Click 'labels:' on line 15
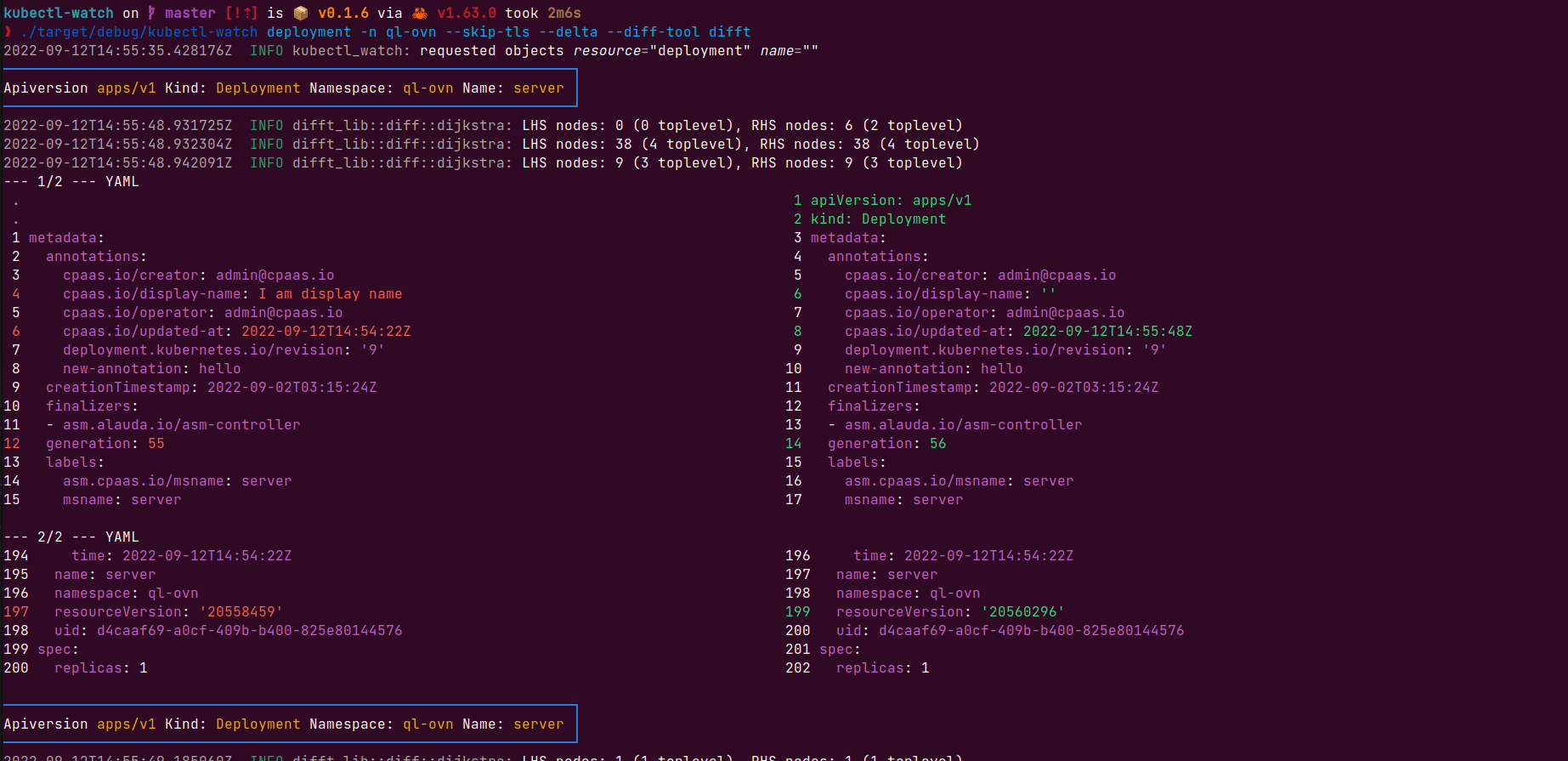 pyautogui.click(x=858, y=462)
